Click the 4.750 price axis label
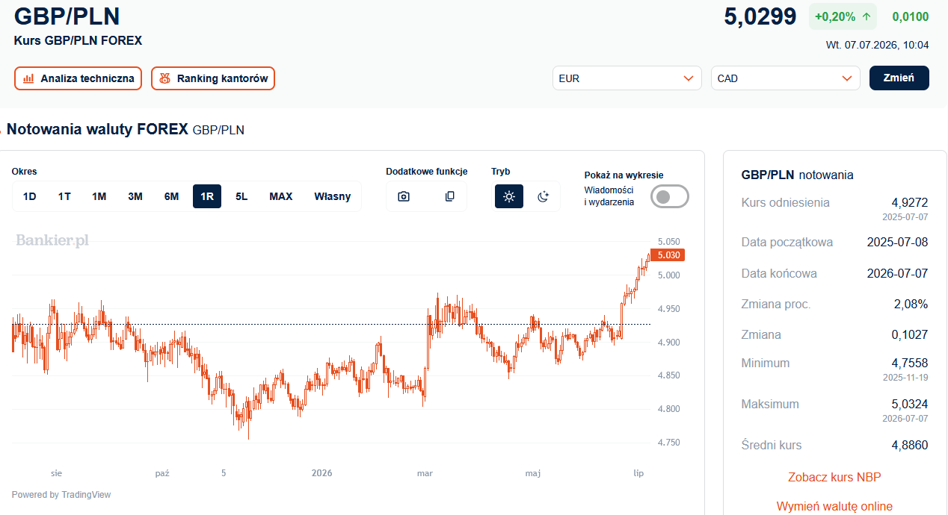 [669, 442]
